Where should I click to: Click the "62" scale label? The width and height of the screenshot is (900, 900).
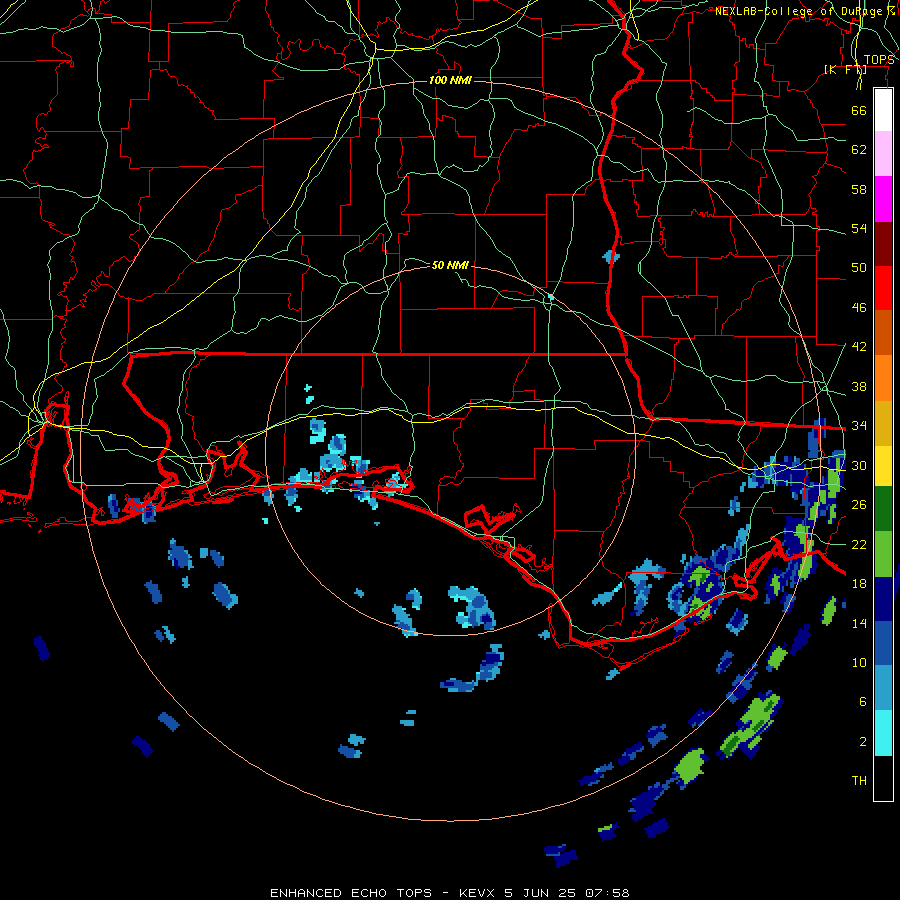(x=859, y=150)
